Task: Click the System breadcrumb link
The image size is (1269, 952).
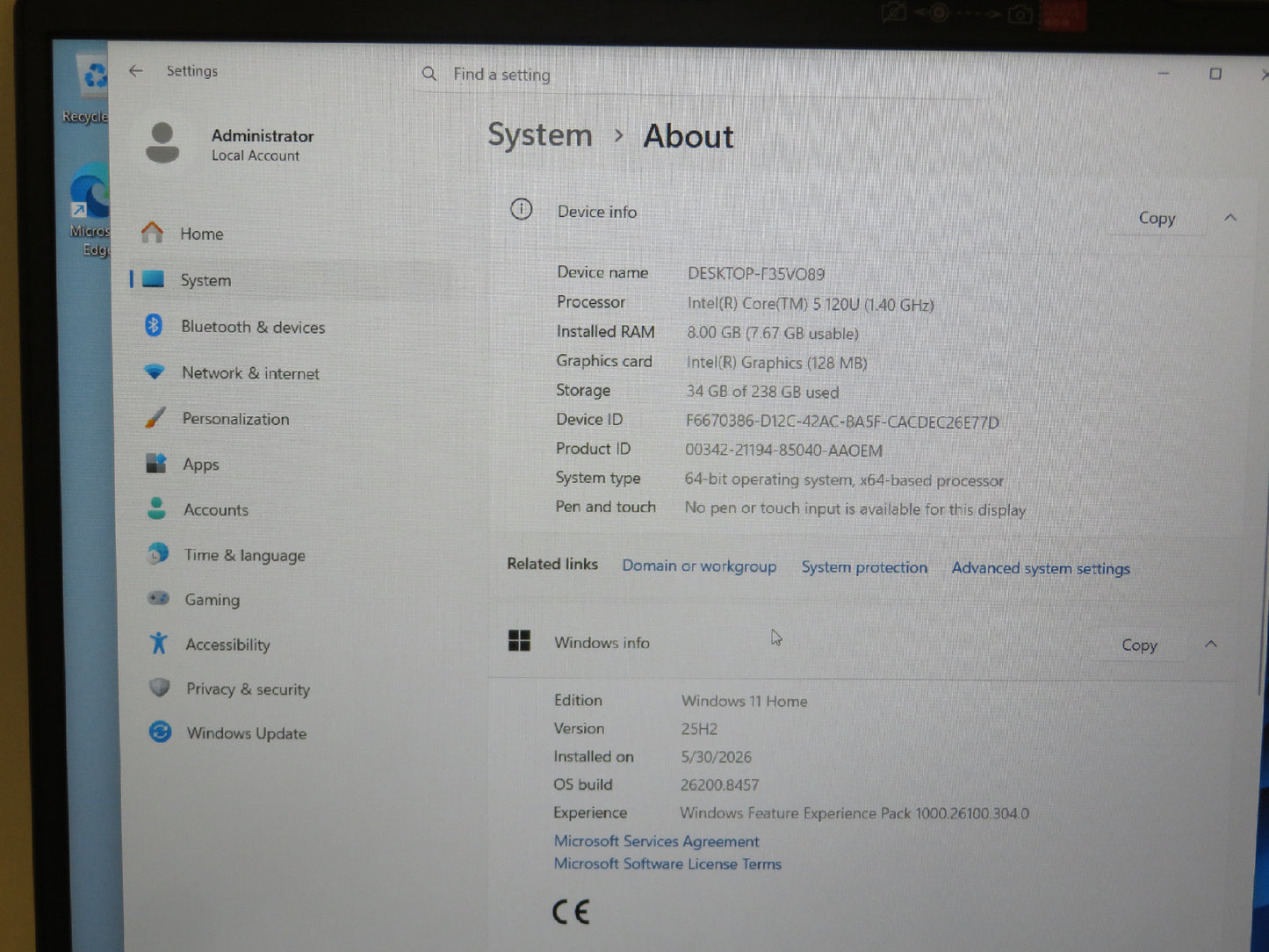Action: coord(540,135)
